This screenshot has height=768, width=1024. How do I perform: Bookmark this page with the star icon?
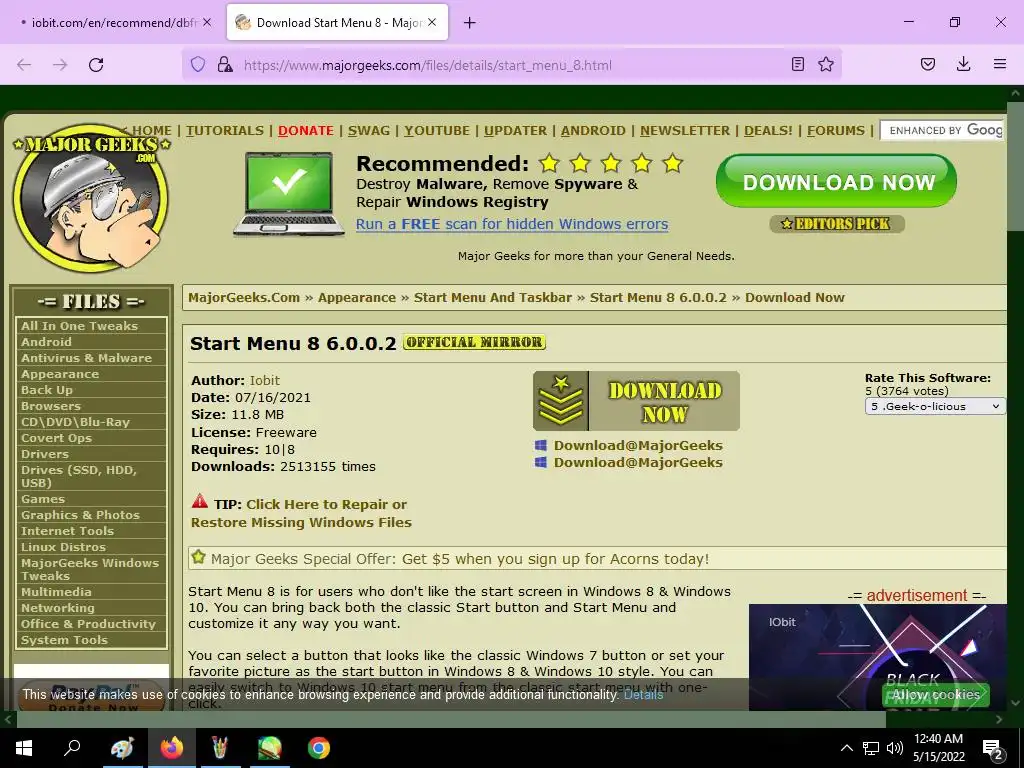click(826, 64)
